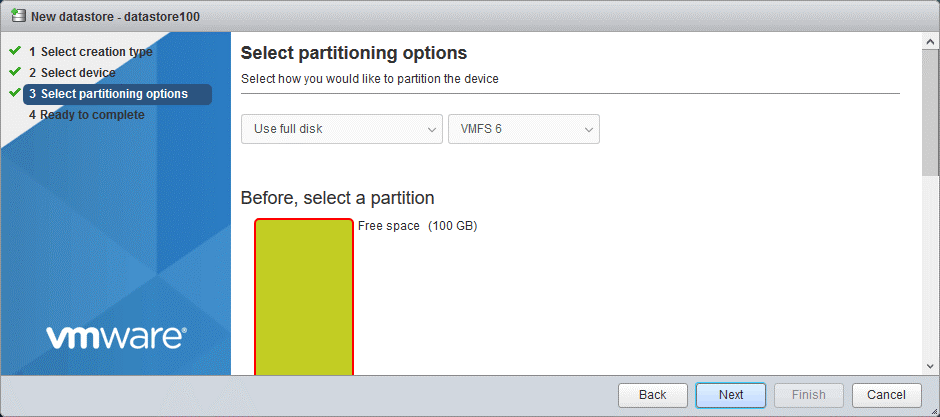Click the green checkmark beside Select device
Screen dimensions: 940x417
(x=14, y=72)
